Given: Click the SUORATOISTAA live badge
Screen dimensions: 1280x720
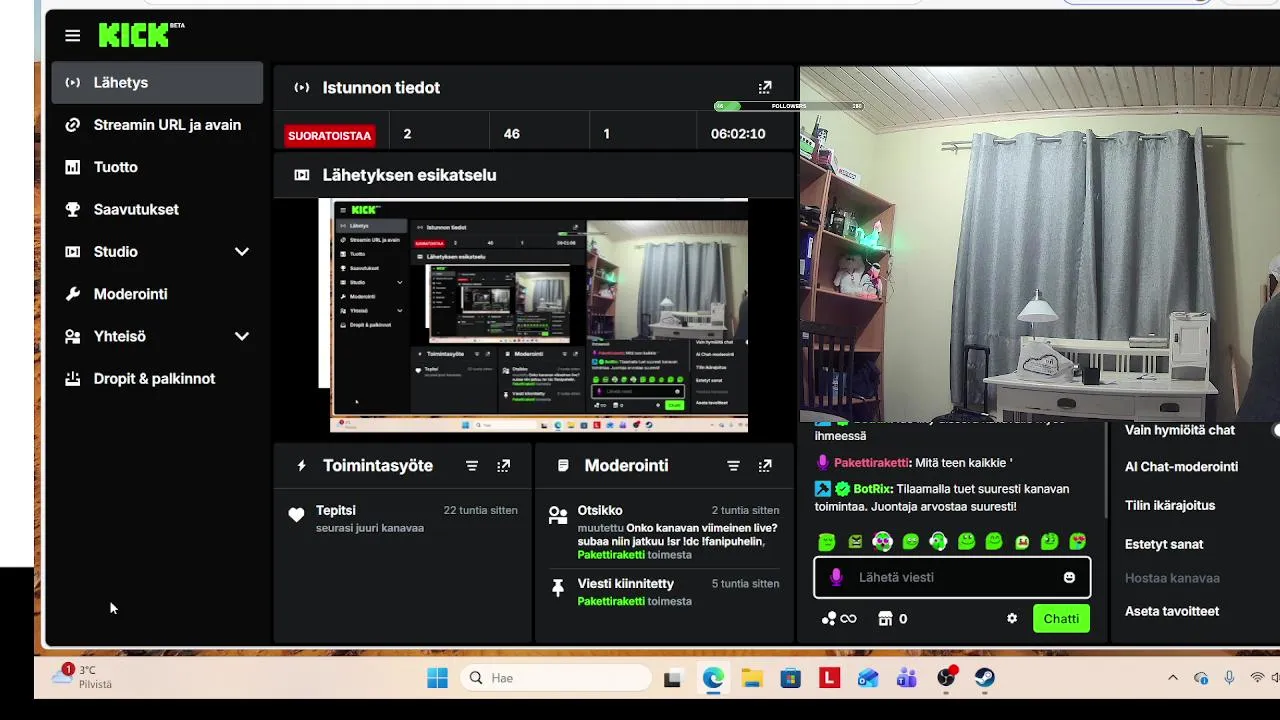Looking at the screenshot, I should [x=329, y=136].
